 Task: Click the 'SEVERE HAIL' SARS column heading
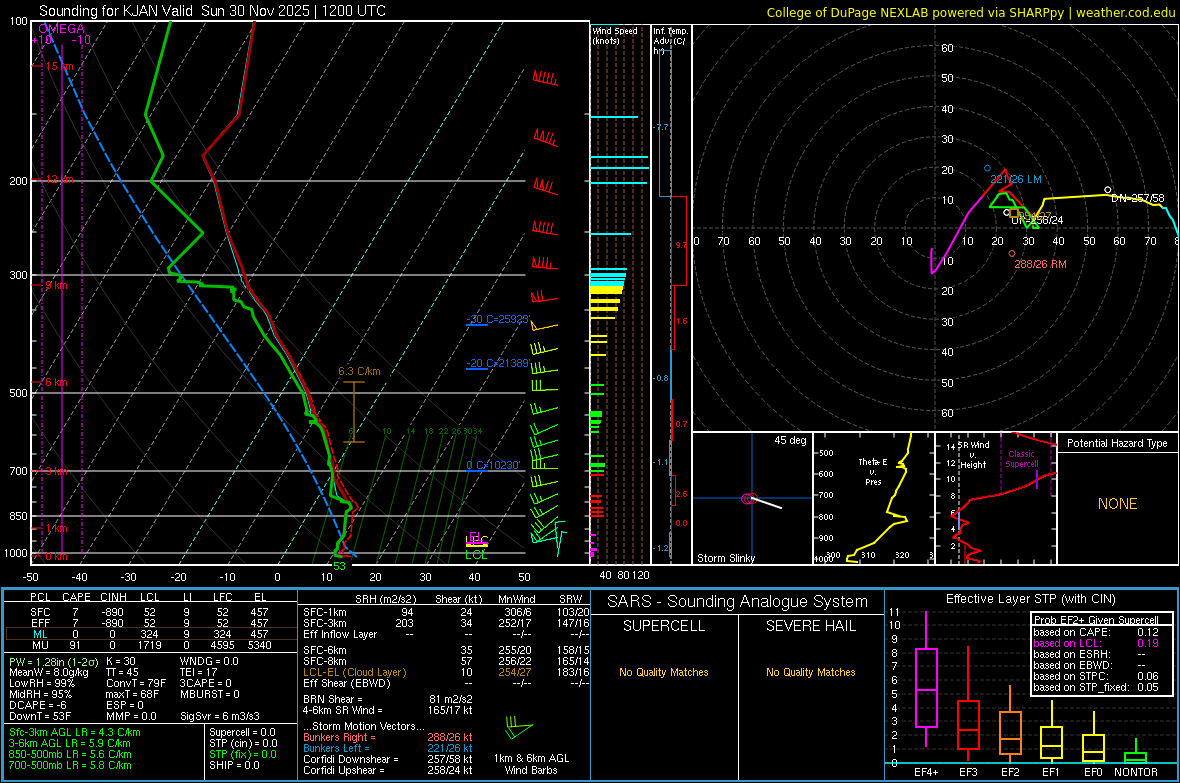coord(810,626)
